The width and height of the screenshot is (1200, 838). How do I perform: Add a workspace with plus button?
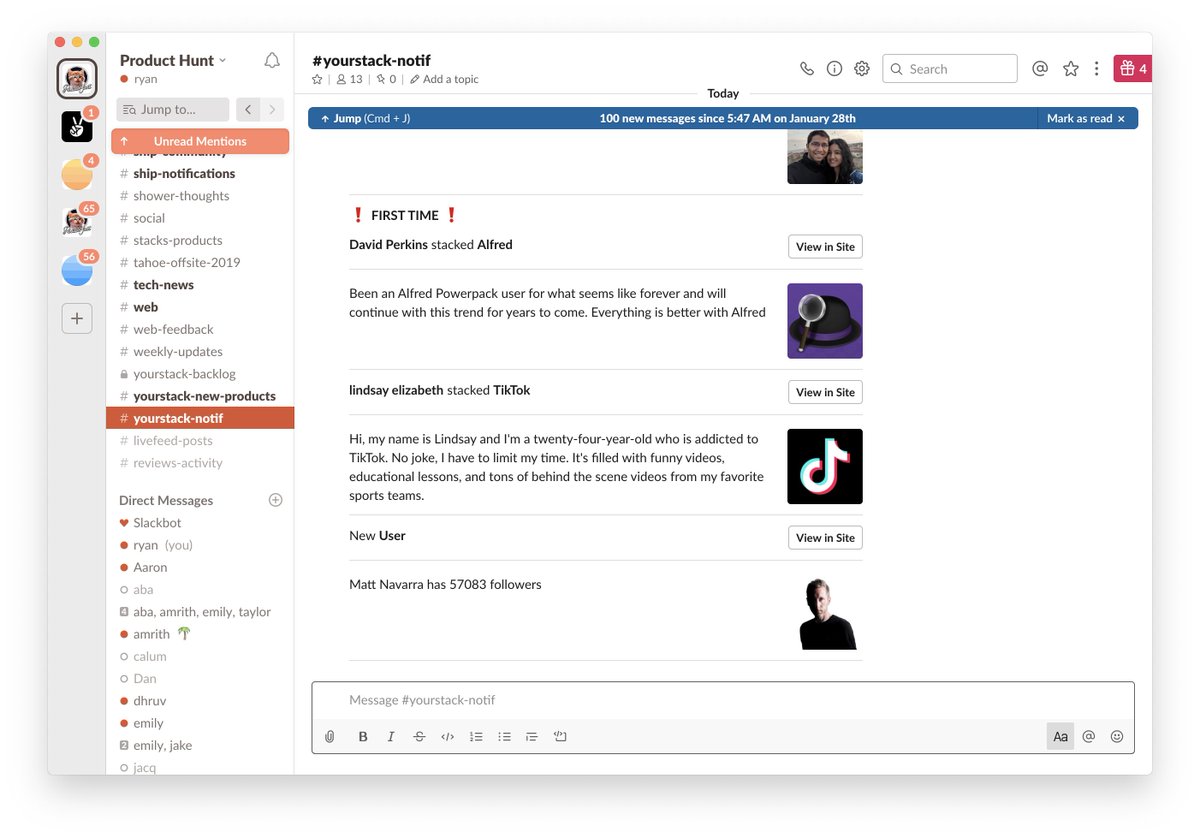77,319
